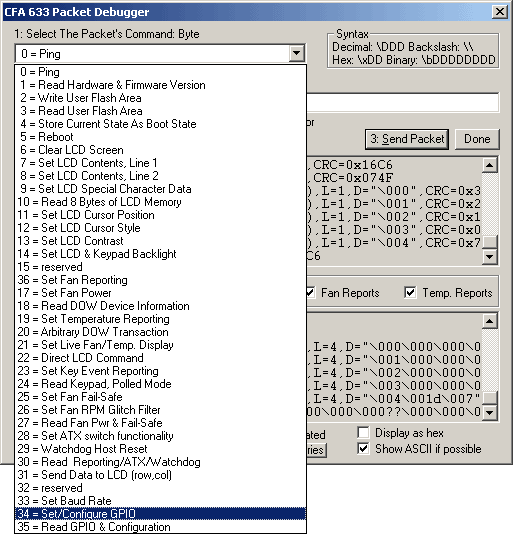The height and width of the screenshot is (534, 513).
Task: Pick '3 = Read User Flash Area'
Action: [160, 111]
